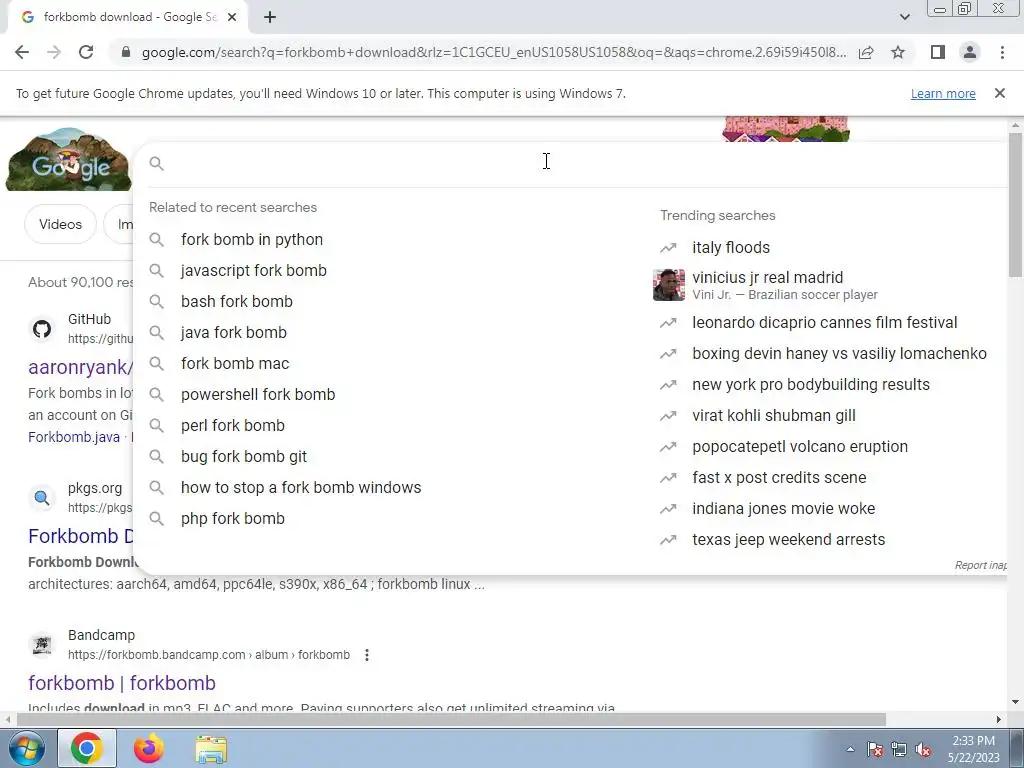Click the magnifier icon in search box
This screenshot has width=1024, height=768.
157,163
